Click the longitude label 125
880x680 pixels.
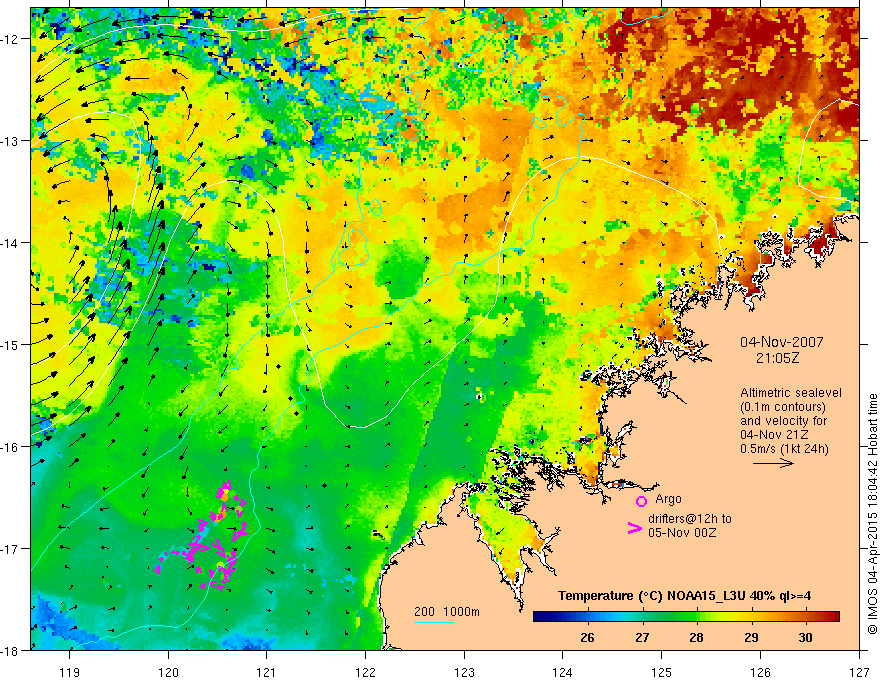point(662,672)
